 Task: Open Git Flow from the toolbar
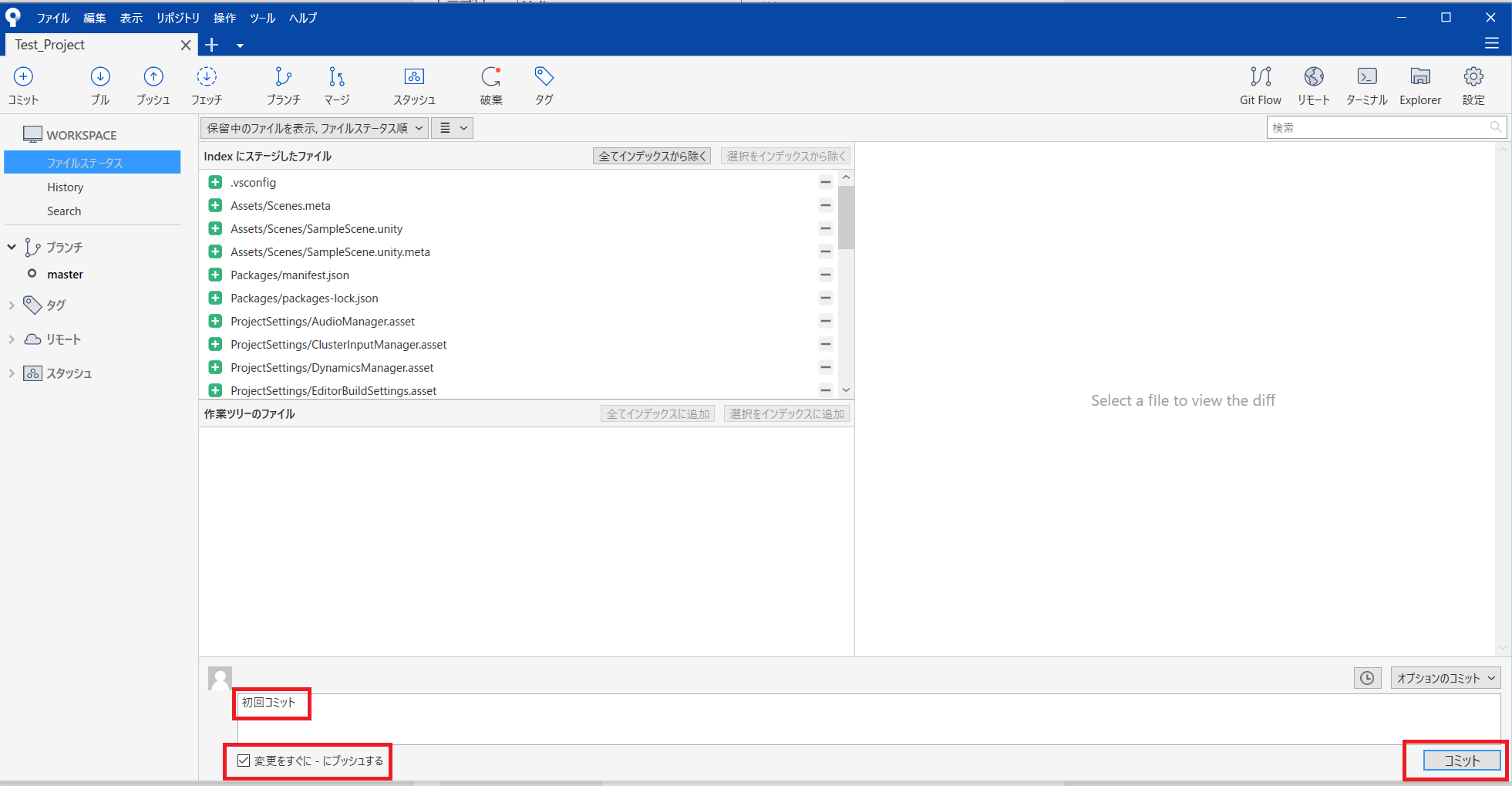(1261, 86)
